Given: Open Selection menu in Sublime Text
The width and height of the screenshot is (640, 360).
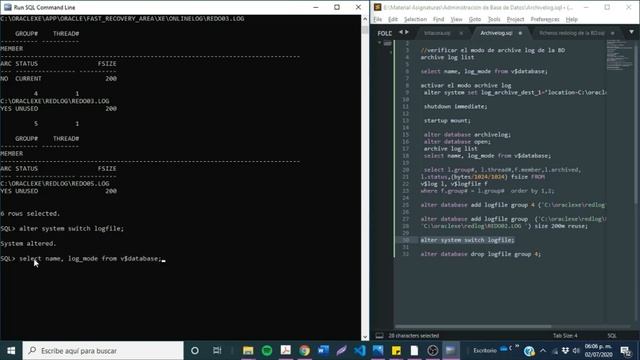Looking at the screenshot, I should [415, 19].
